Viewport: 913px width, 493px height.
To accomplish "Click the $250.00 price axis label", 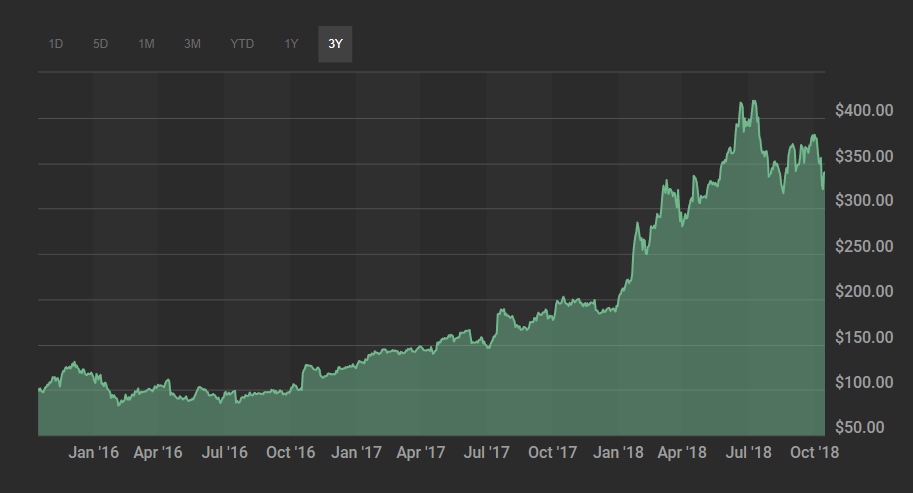I will pos(864,246).
